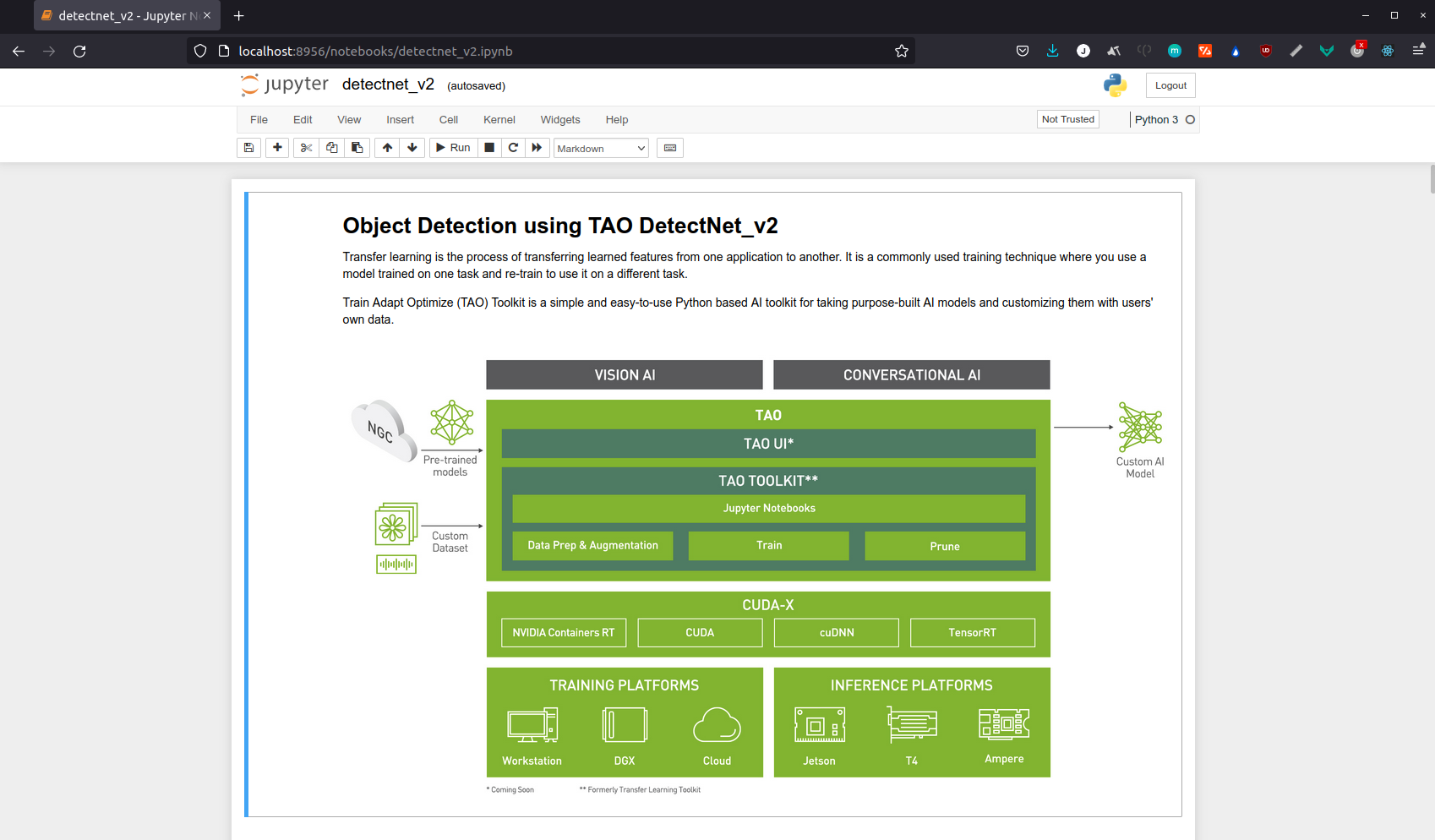The width and height of the screenshot is (1435, 840).
Task: Save the notebook with the floppy disk icon
Action: (x=248, y=148)
